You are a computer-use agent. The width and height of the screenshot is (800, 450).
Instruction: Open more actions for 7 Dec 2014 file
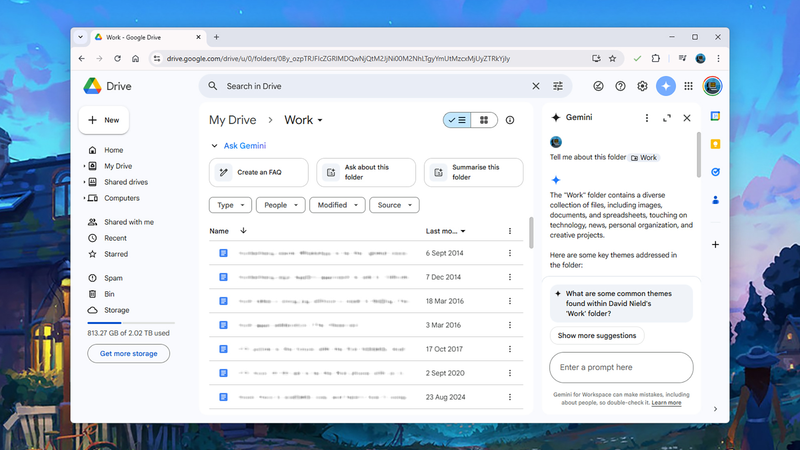pyautogui.click(x=510, y=277)
